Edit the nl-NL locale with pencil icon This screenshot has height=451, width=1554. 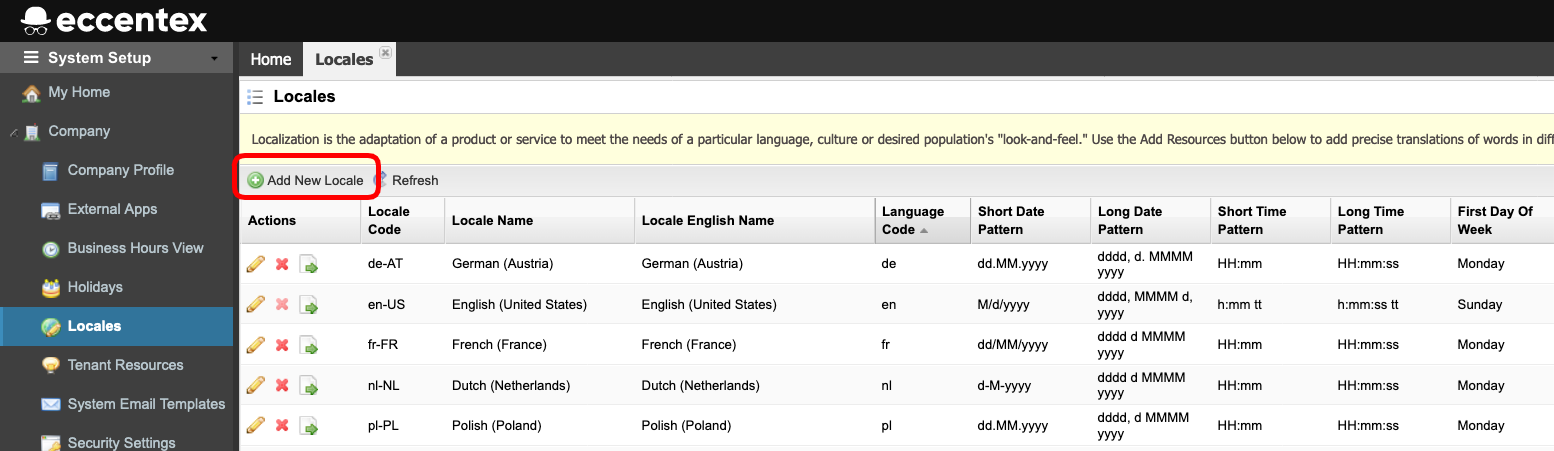click(255, 385)
